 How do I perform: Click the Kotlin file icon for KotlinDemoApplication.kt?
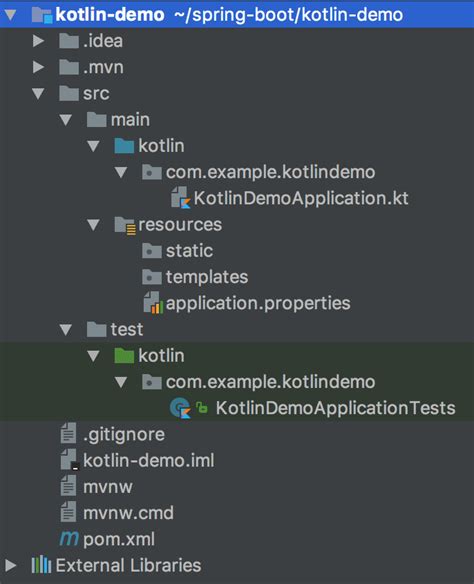pyautogui.click(x=181, y=198)
